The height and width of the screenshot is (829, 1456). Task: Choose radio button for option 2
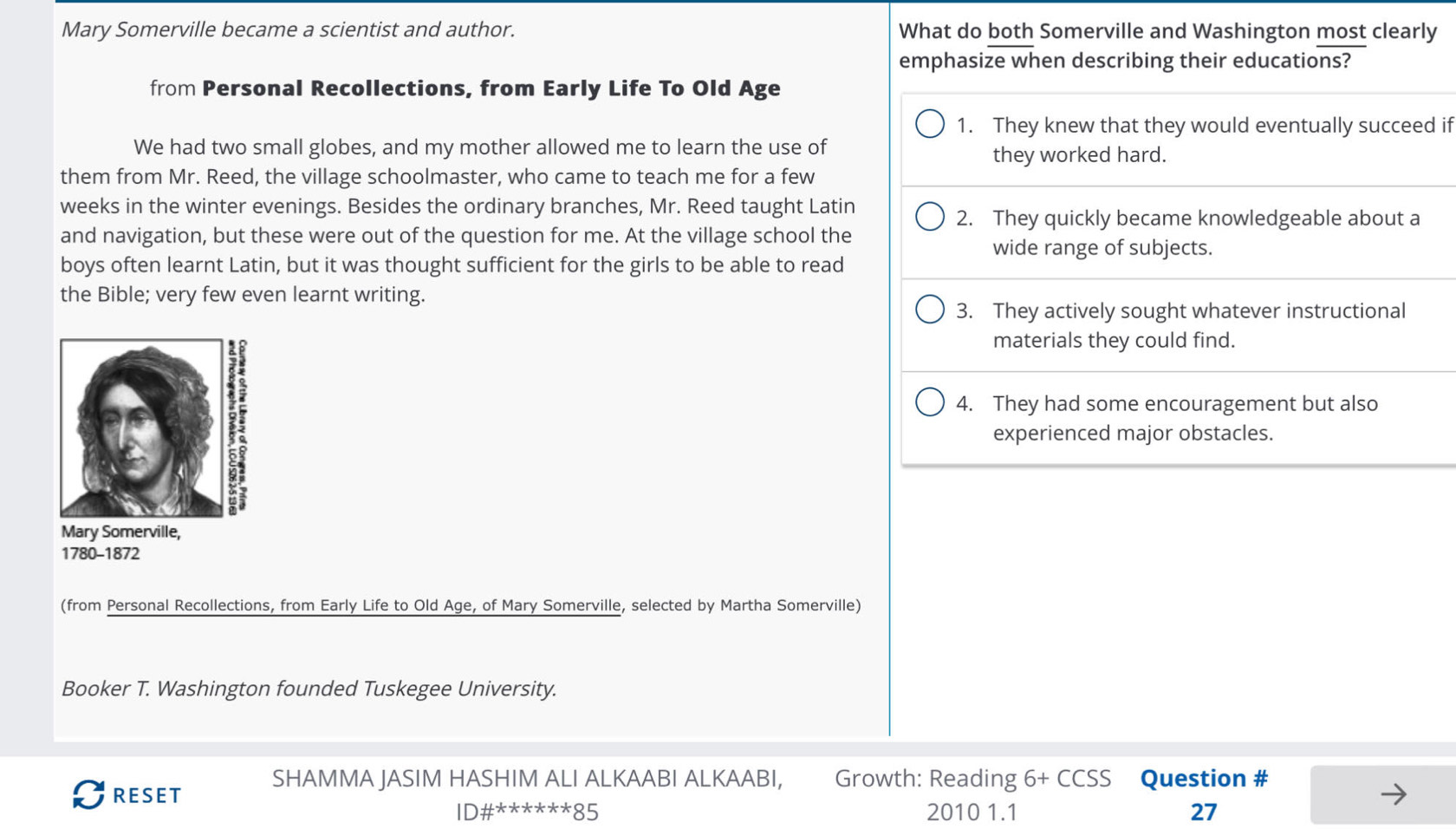(x=930, y=217)
